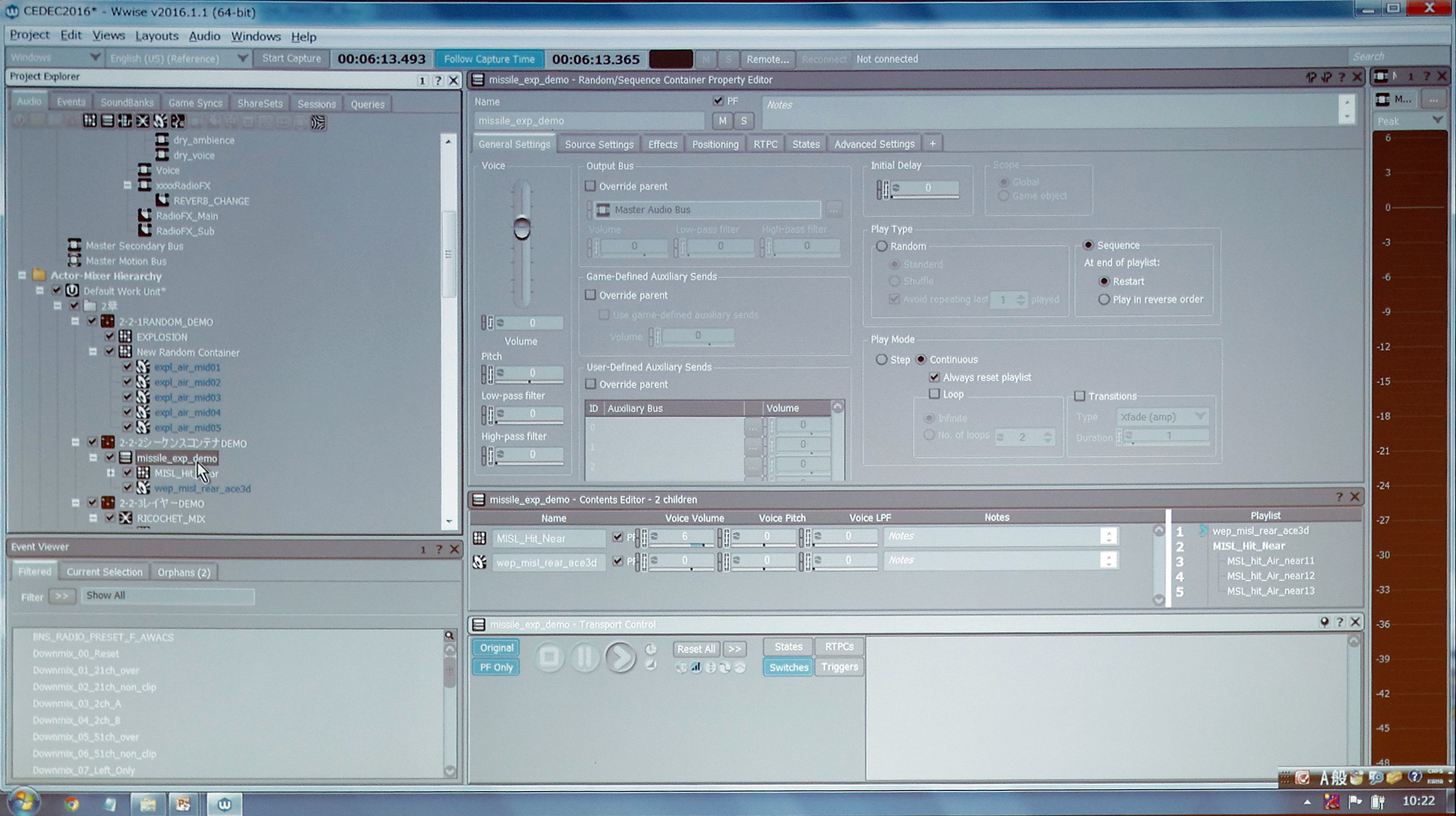Collapse the Default Work Unit node

[40, 291]
